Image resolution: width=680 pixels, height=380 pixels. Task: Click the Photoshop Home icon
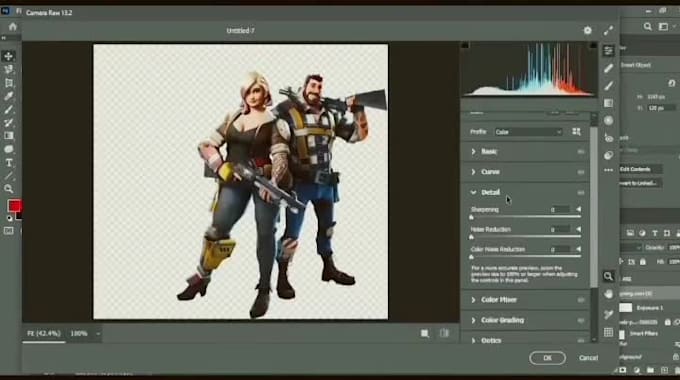point(12,27)
